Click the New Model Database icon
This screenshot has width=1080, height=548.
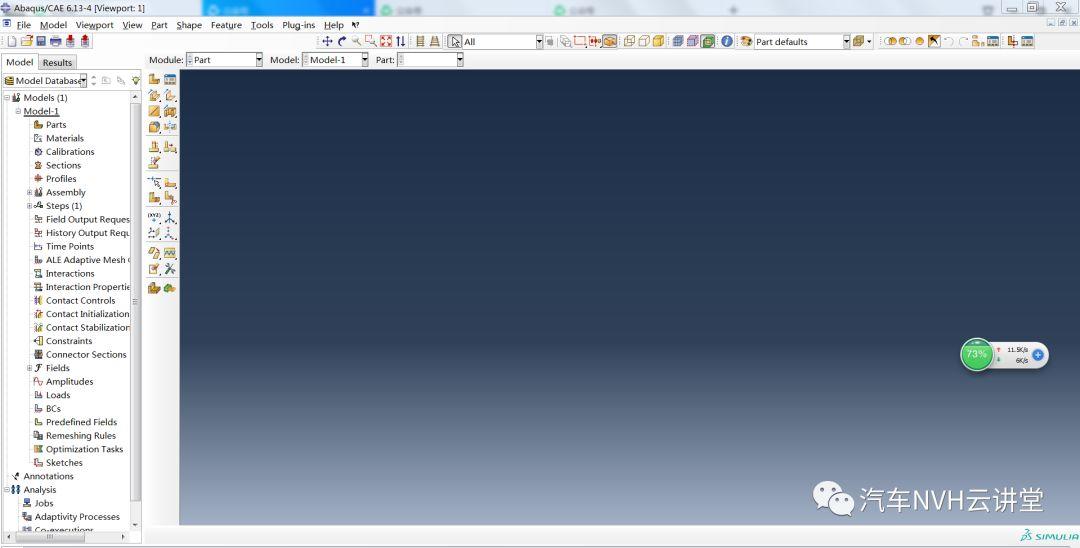[x=12, y=41]
